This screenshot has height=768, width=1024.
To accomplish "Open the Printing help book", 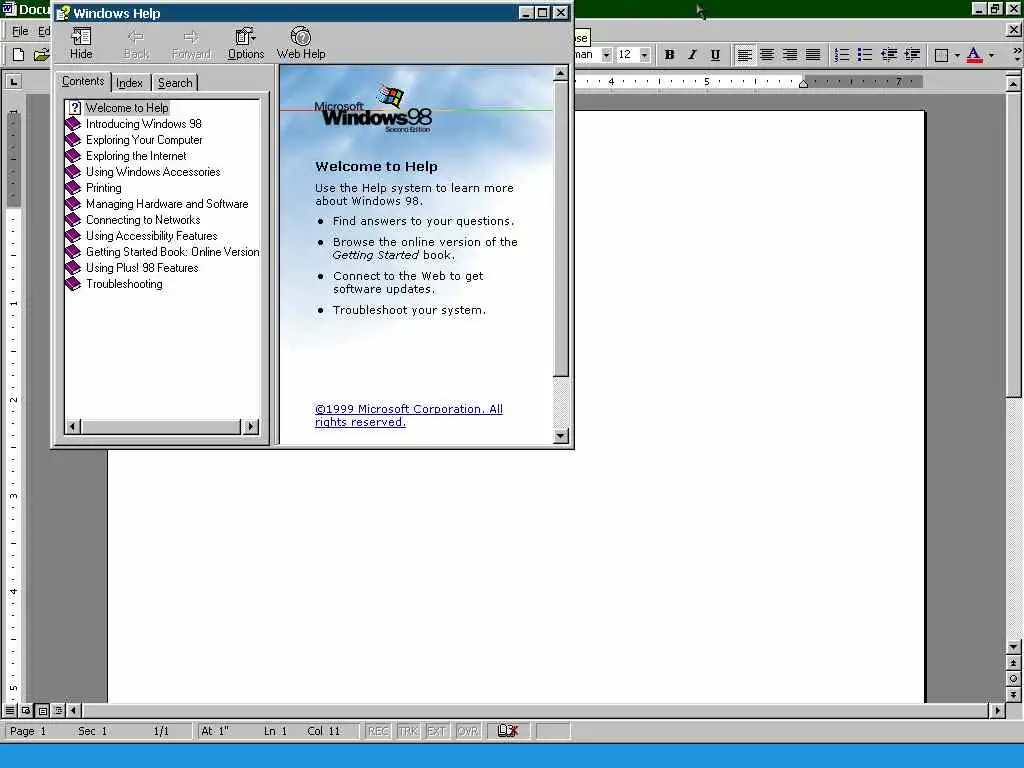I will (103, 188).
